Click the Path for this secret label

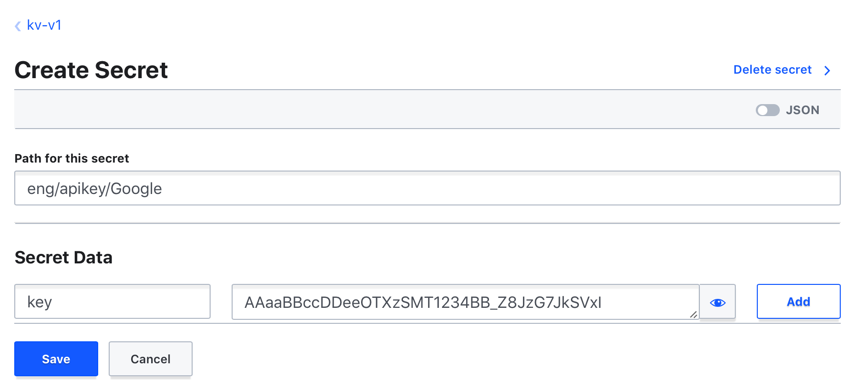coord(72,159)
